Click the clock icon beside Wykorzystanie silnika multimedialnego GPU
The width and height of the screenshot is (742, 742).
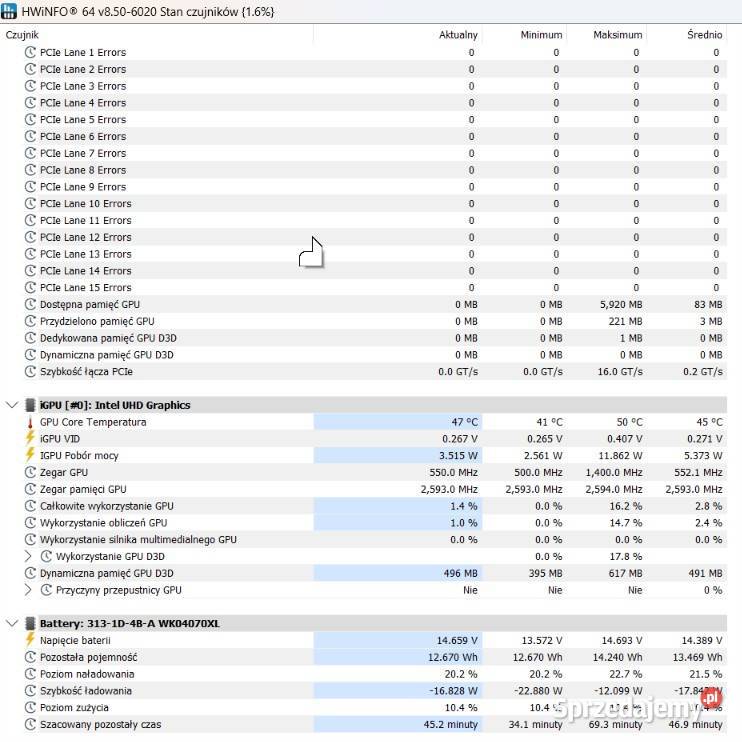point(30,539)
